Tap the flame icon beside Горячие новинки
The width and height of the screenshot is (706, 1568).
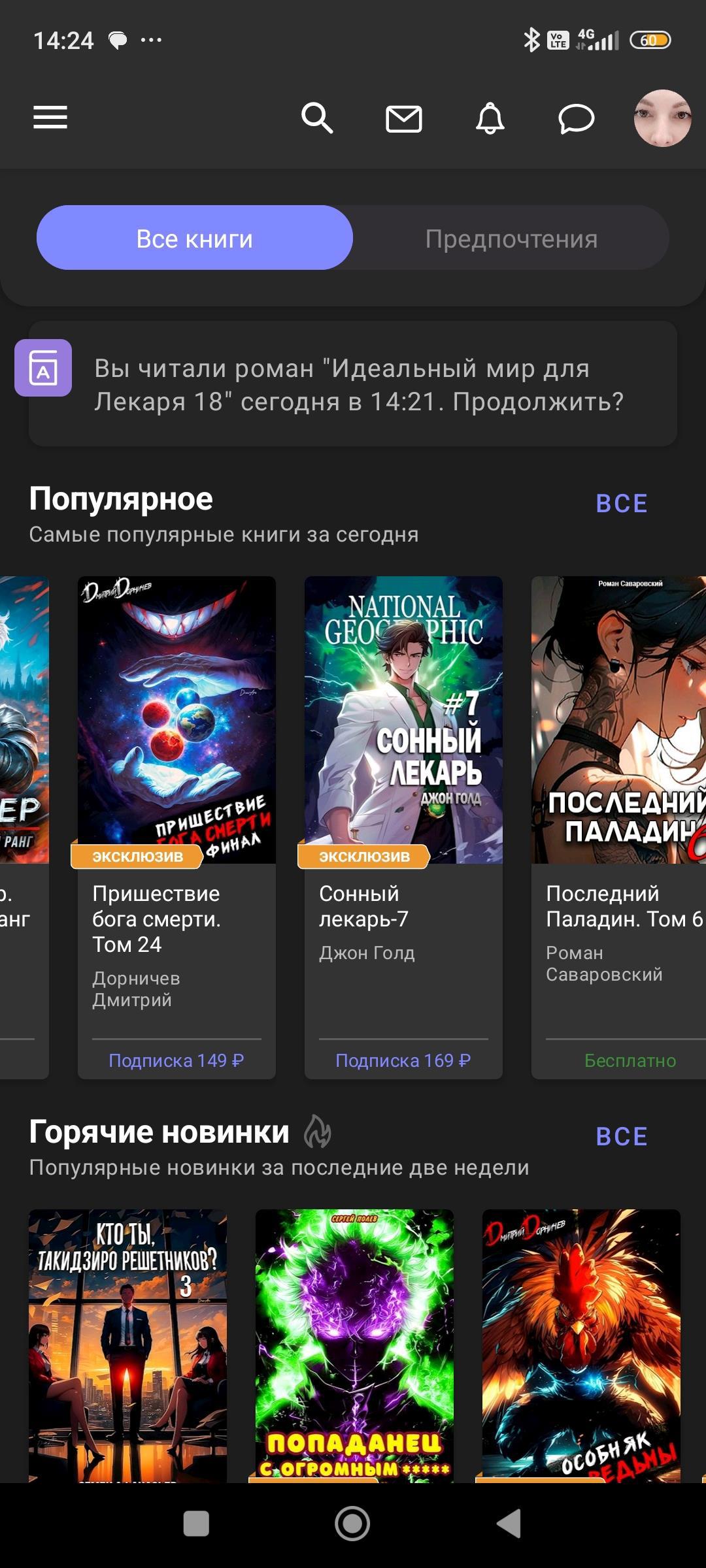pos(318,1132)
